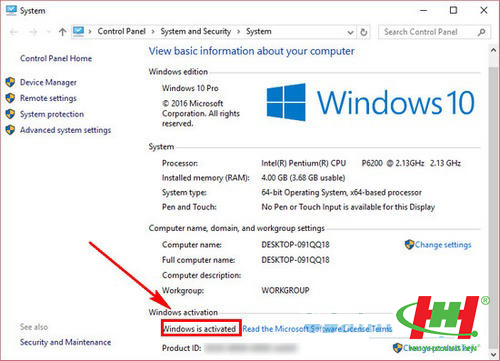The height and width of the screenshot is (361, 500).
Task: Click the System window title icon
Action: point(11,10)
